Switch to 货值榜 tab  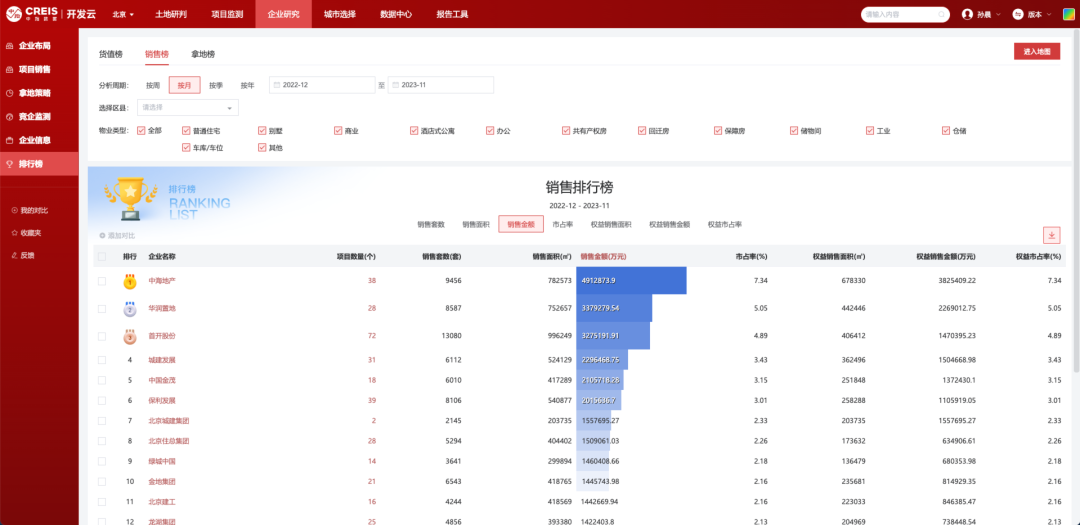110,54
